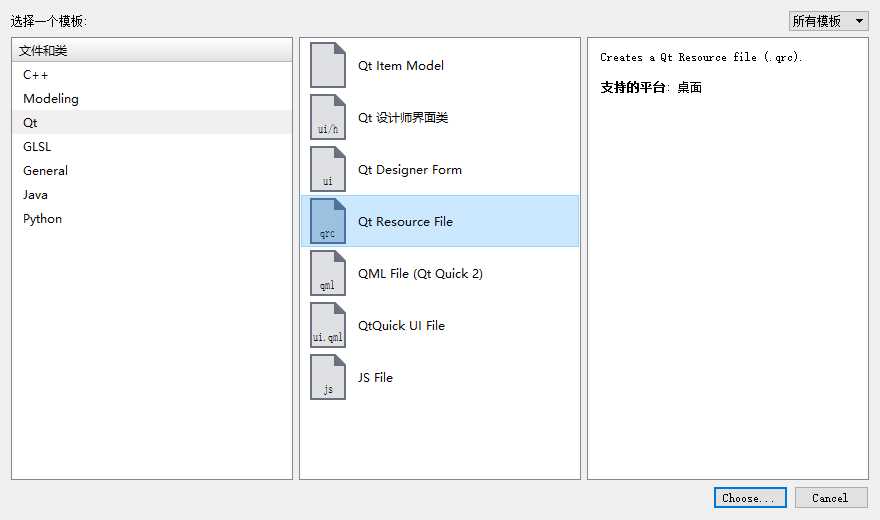880x520 pixels.
Task: Choose the Qt Resource File template label
Action: pos(405,222)
